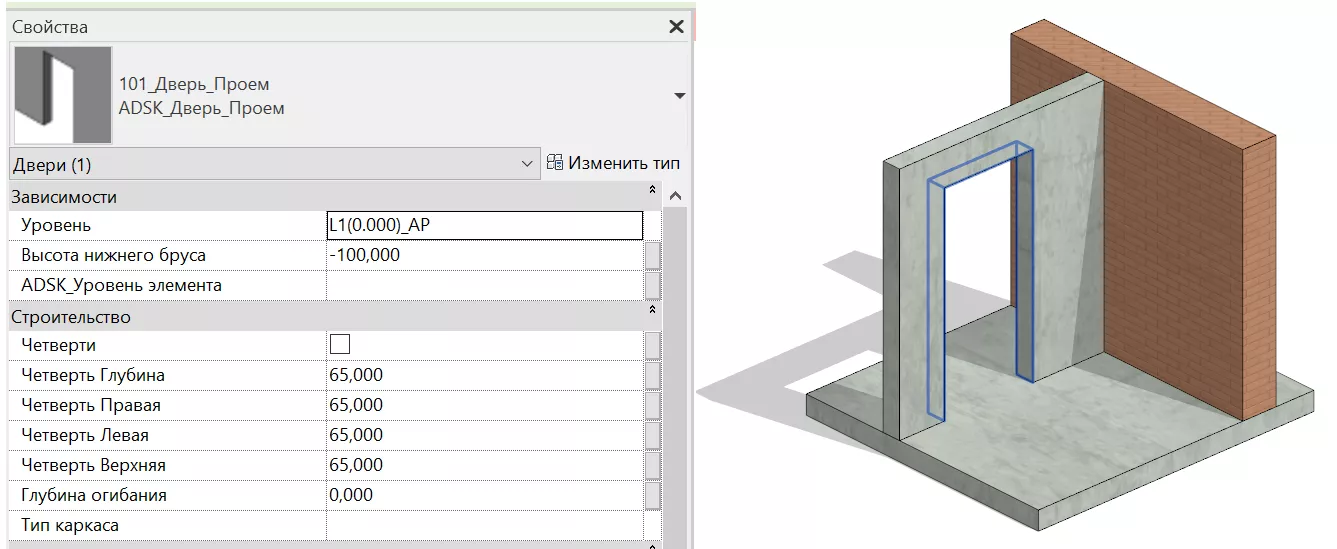Click the Изменить тип icon

[556, 163]
